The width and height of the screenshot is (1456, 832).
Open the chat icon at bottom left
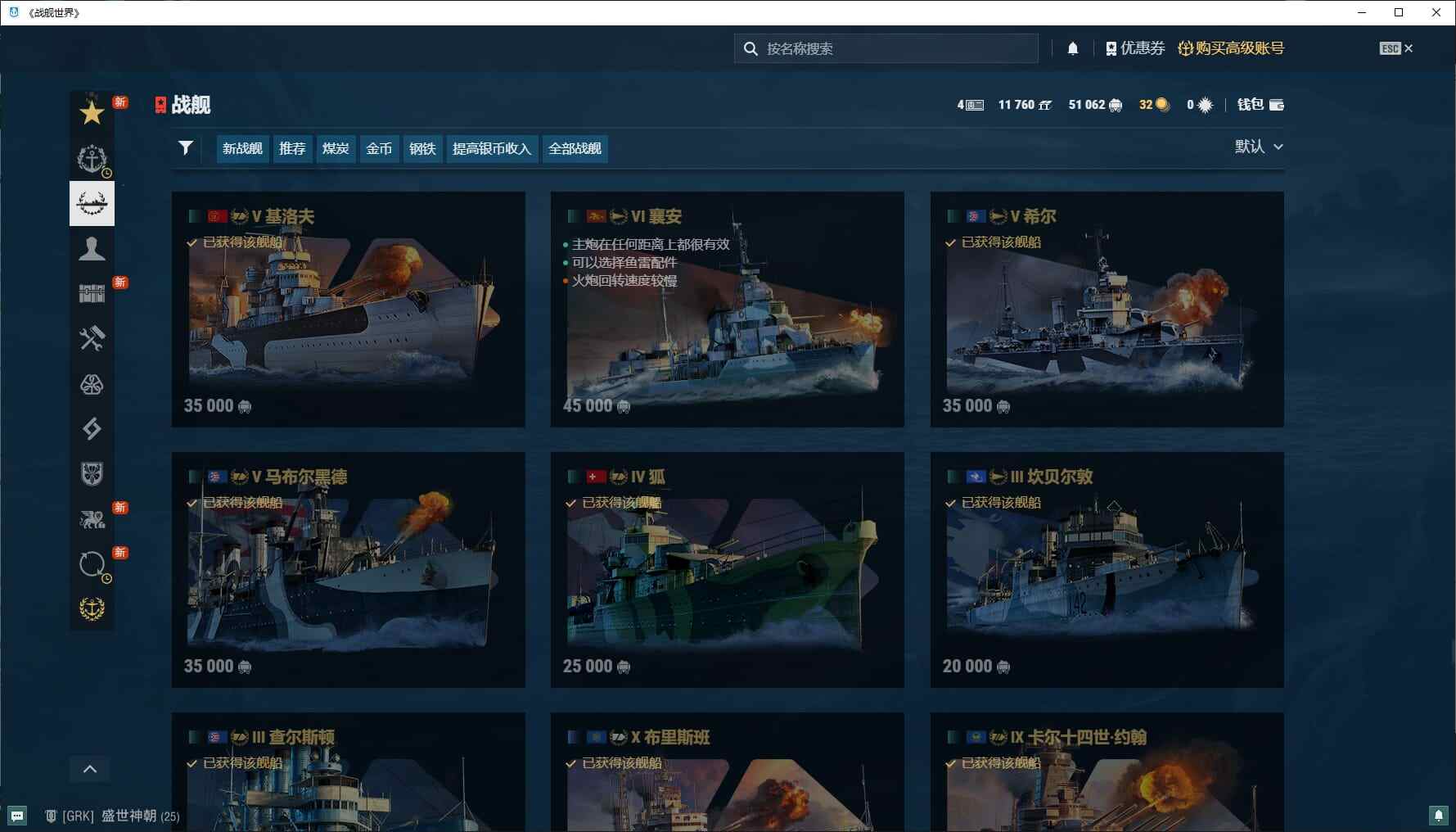(x=17, y=816)
